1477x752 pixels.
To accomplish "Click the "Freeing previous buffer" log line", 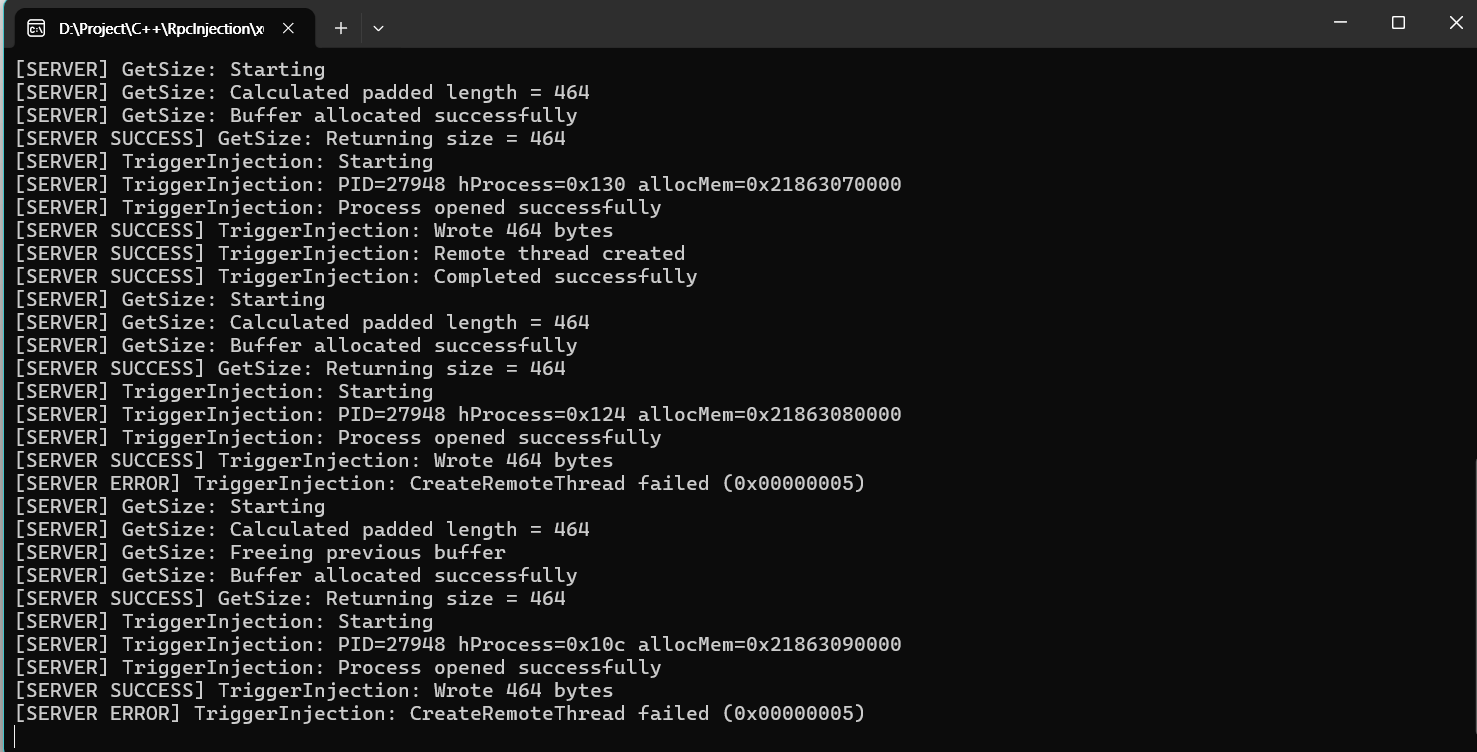I will point(260,553).
